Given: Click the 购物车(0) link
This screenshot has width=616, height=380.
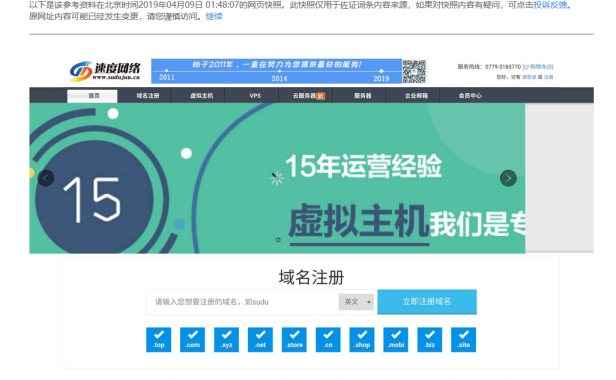Looking at the screenshot, I should pyautogui.click(x=541, y=67).
